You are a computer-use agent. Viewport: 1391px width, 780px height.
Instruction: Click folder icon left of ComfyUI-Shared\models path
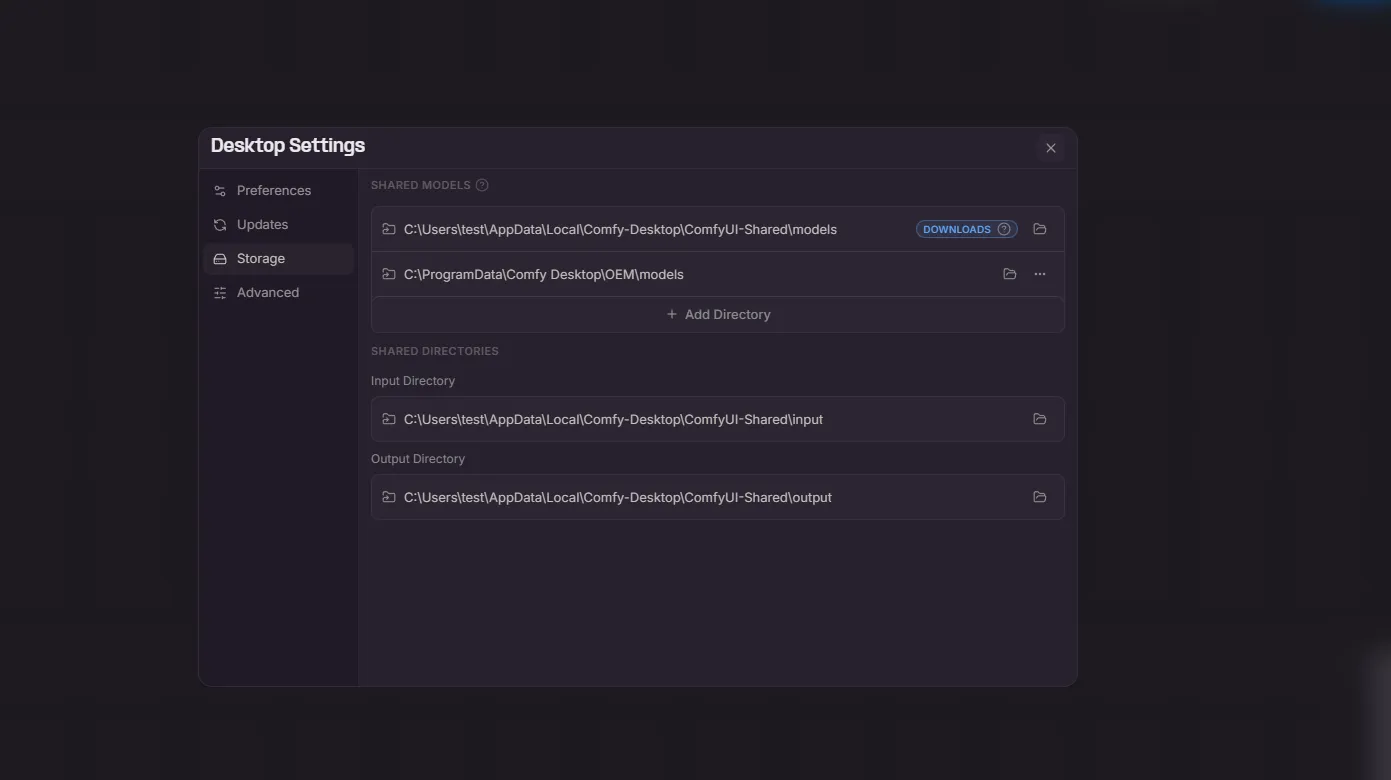pyautogui.click(x=389, y=229)
